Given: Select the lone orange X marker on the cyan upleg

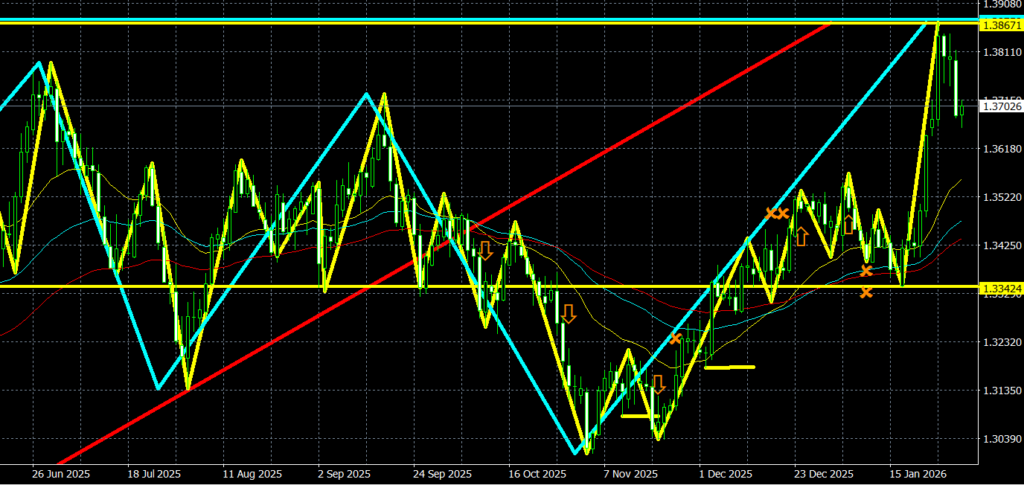Looking at the screenshot, I should click(x=676, y=339).
